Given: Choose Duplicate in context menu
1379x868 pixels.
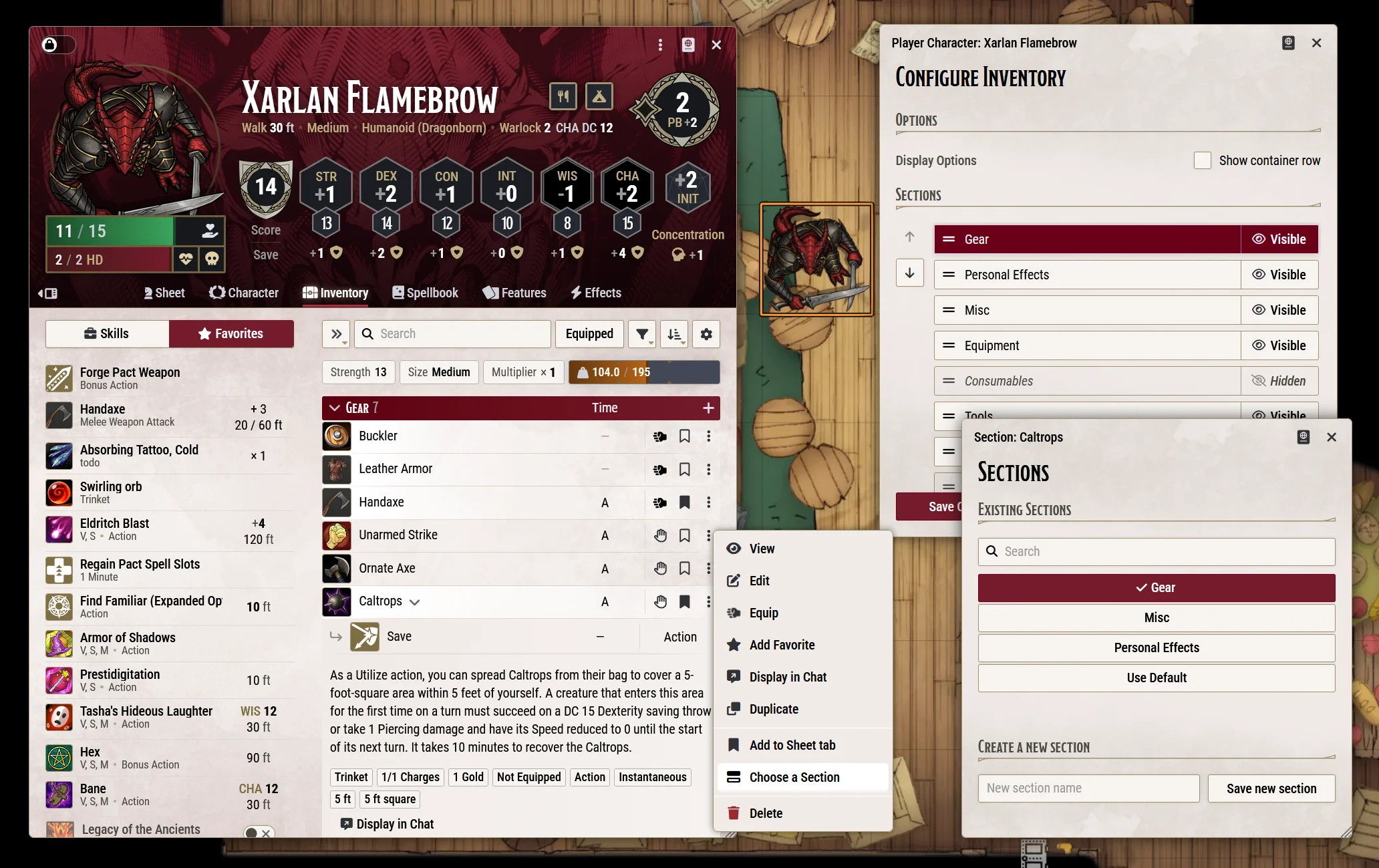Looking at the screenshot, I should (x=802, y=709).
